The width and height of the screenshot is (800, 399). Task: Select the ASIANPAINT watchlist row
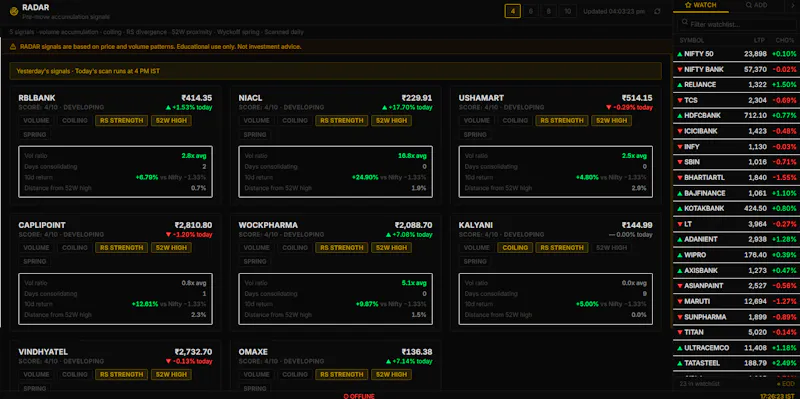(737, 286)
